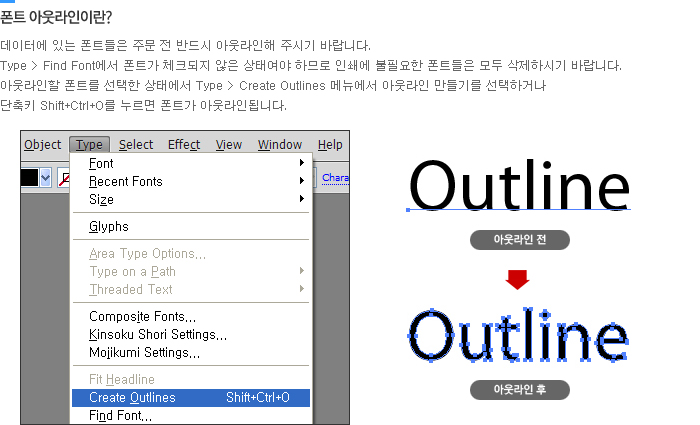
Task: Open Mojikumi Settings
Action: (144, 352)
